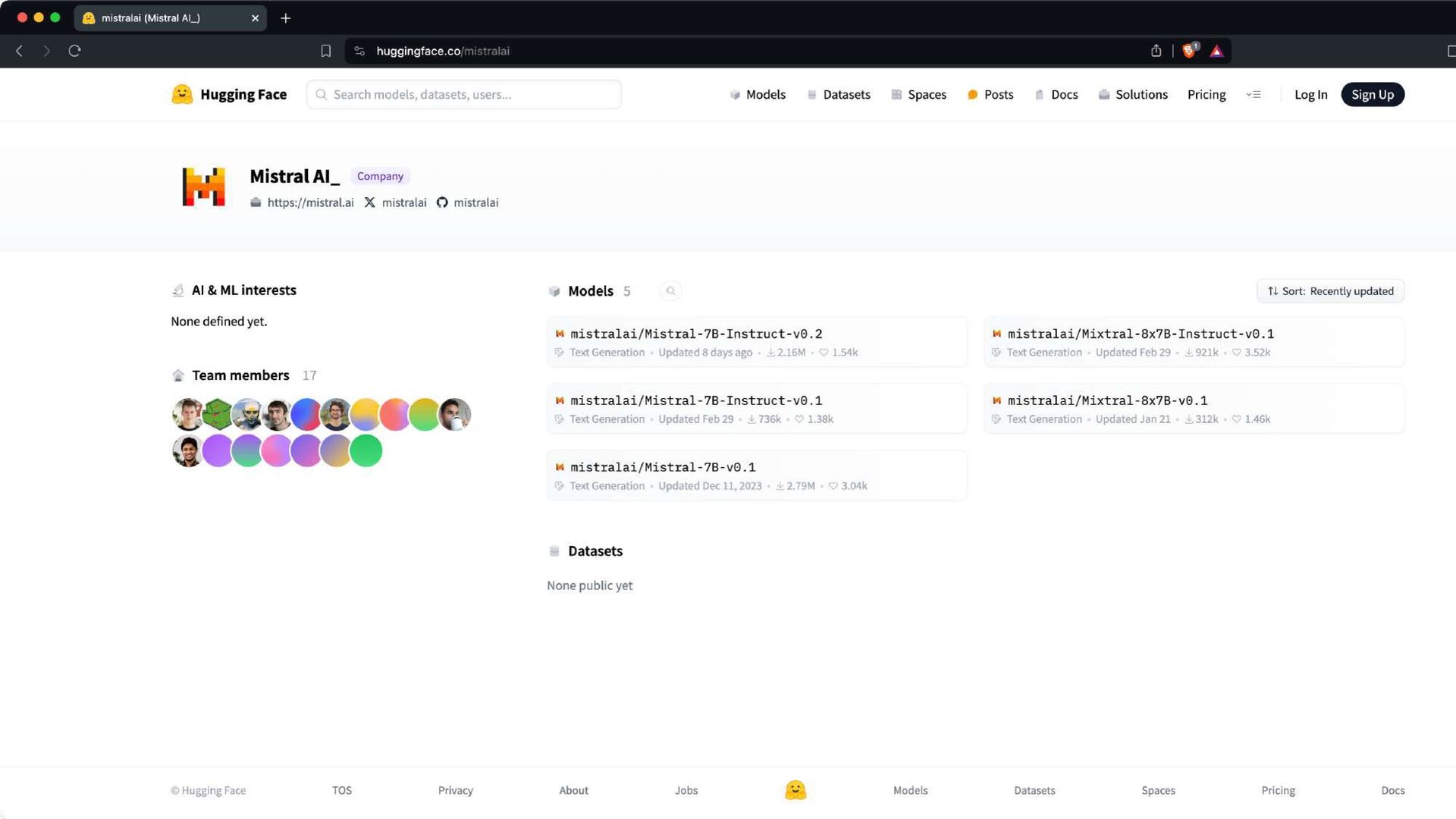1456x819 pixels.
Task: Open the X mistralai profile link
Action: [x=395, y=202]
